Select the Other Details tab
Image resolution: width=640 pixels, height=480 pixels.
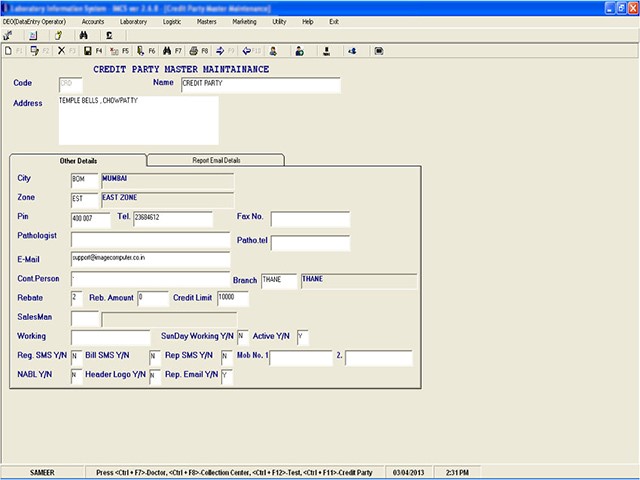78,160
